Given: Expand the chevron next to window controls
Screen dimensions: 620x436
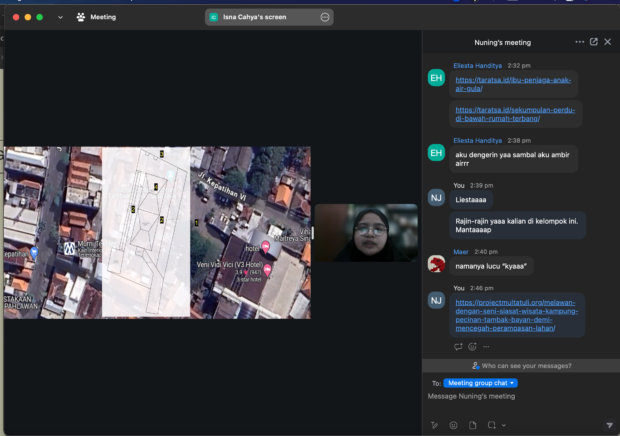Looking at the screenshot, I should (60, 17).
